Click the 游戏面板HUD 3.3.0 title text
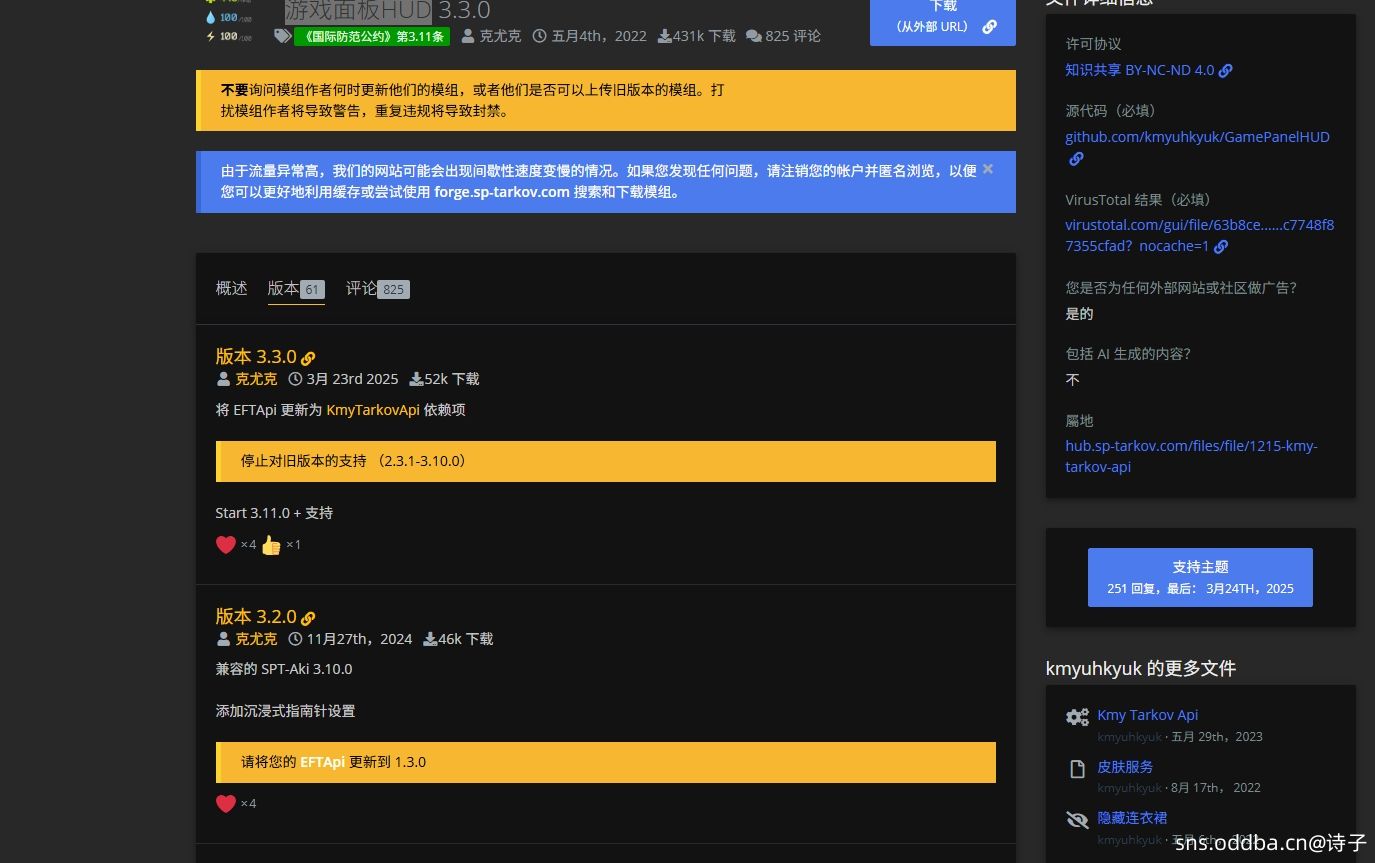The width and height of the screenshot is (1375, 863). click(388, 11)
